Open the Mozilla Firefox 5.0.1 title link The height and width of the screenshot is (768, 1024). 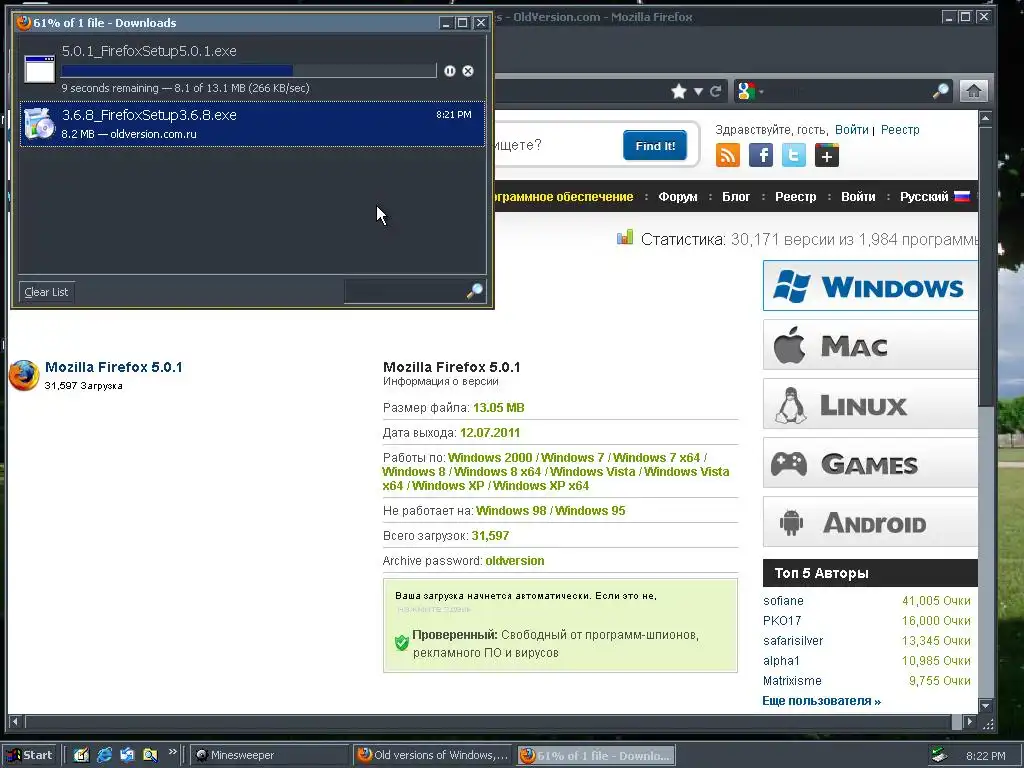(x=114, y=367)
